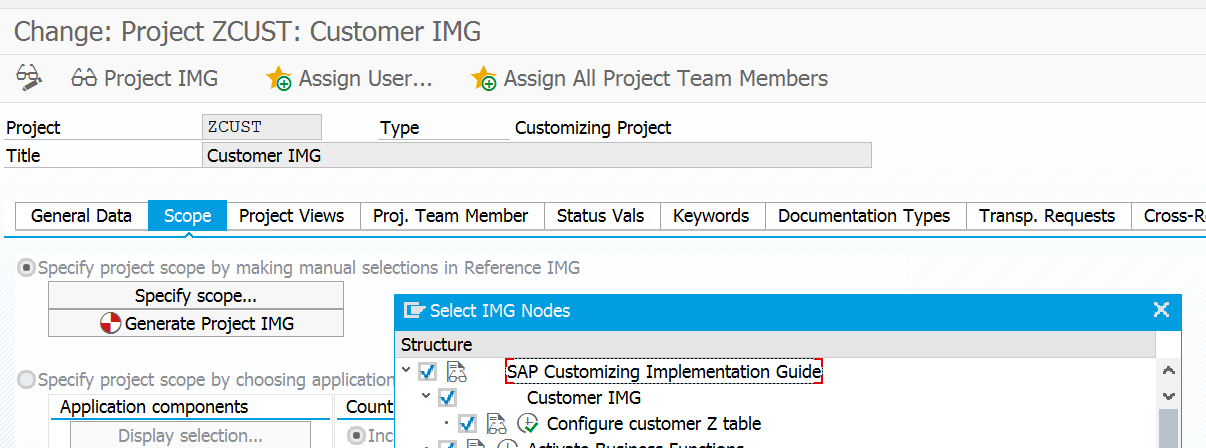This screenshot has width=1206, height=448.
Task: Click the Customizing Project type value
Action: pos(593,128)
